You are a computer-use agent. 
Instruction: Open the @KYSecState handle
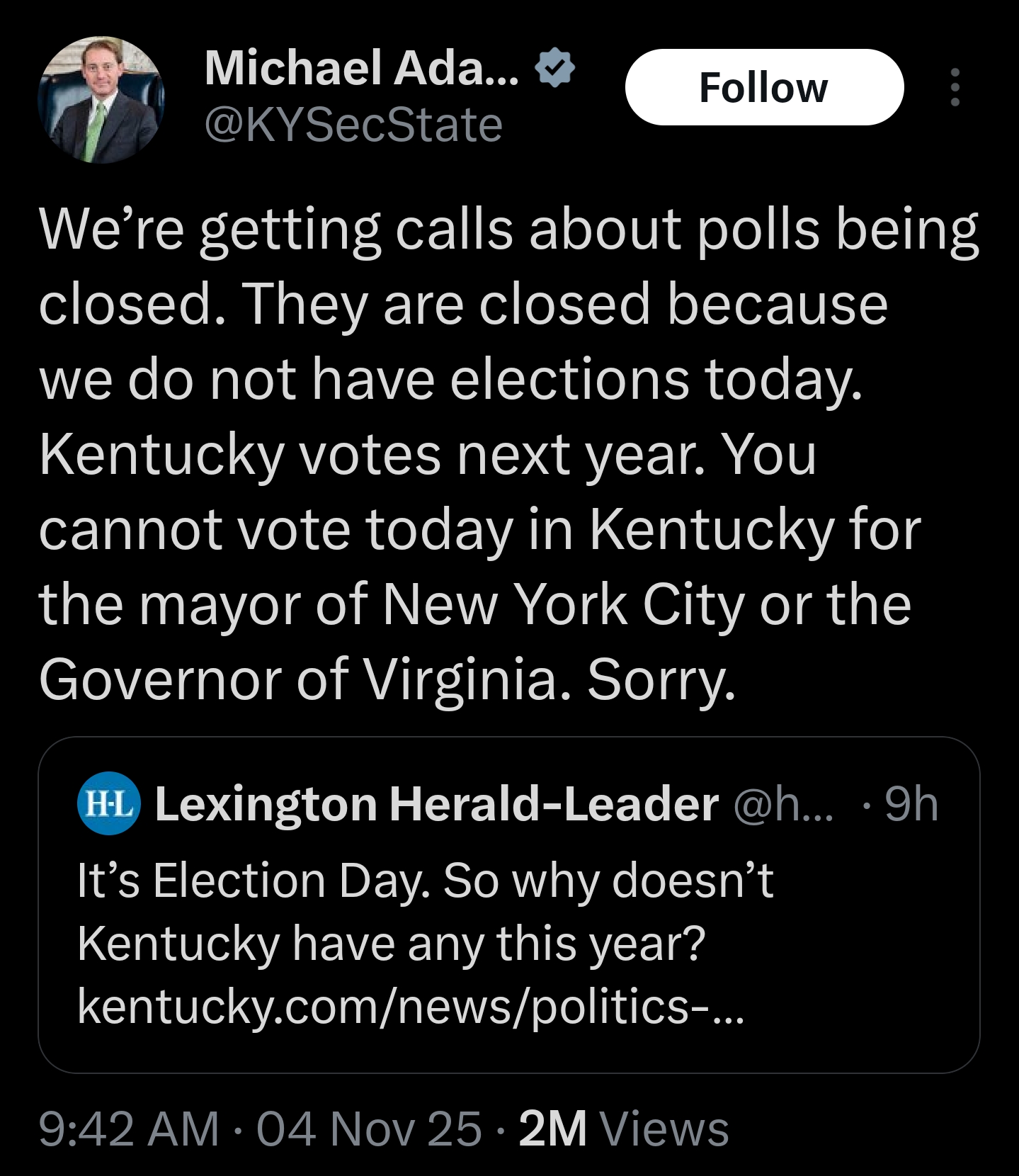pos(353,125)
